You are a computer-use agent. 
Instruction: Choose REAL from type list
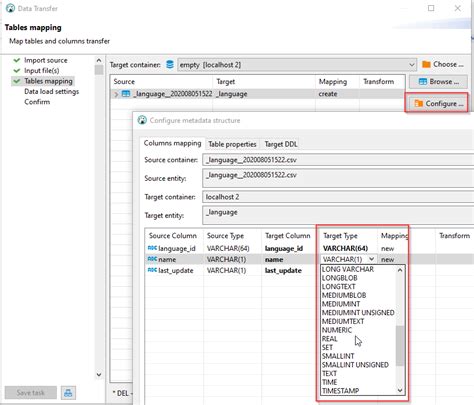pos(329,338)
